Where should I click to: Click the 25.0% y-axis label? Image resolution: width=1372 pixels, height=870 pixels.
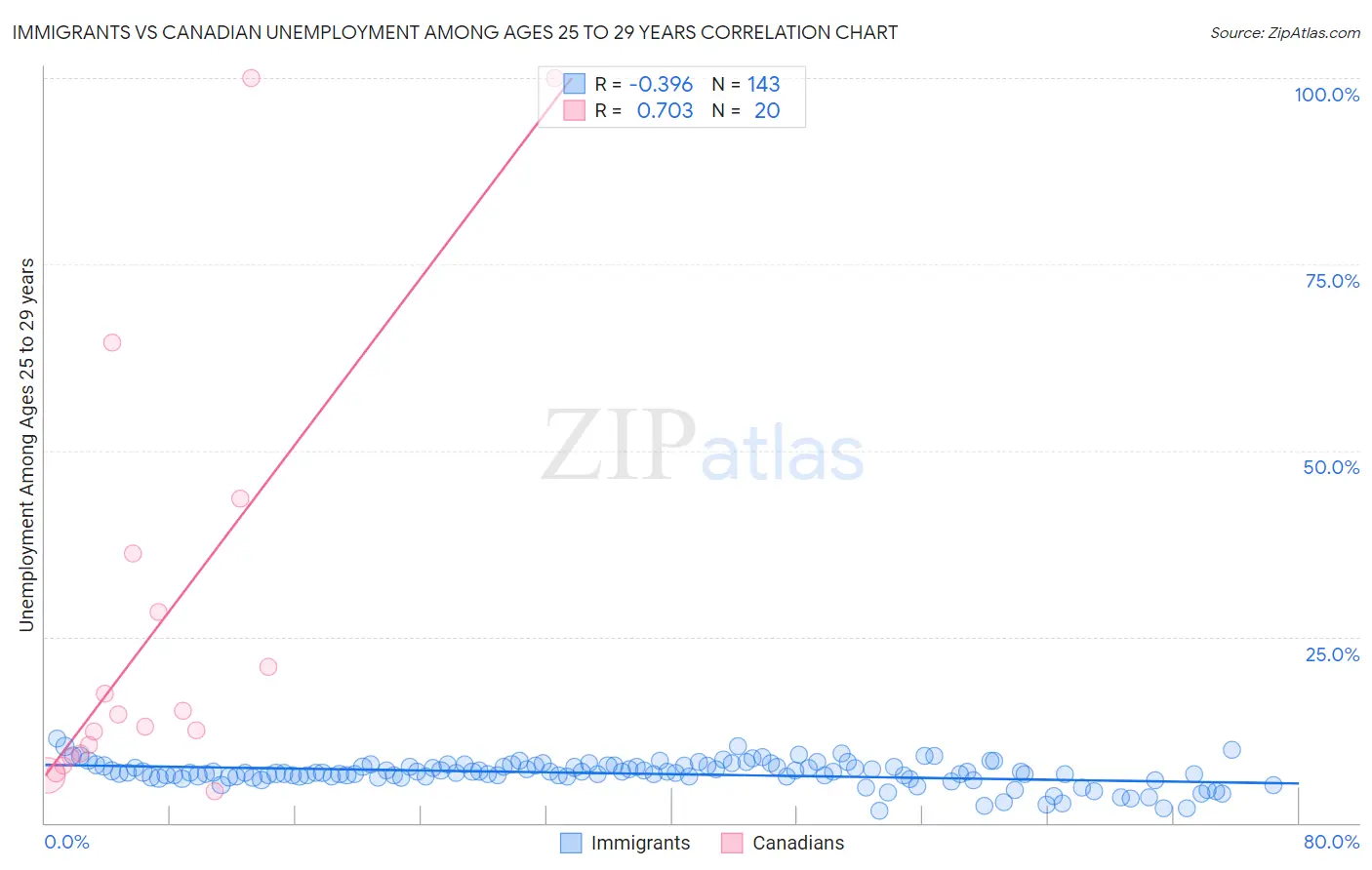1332,654
